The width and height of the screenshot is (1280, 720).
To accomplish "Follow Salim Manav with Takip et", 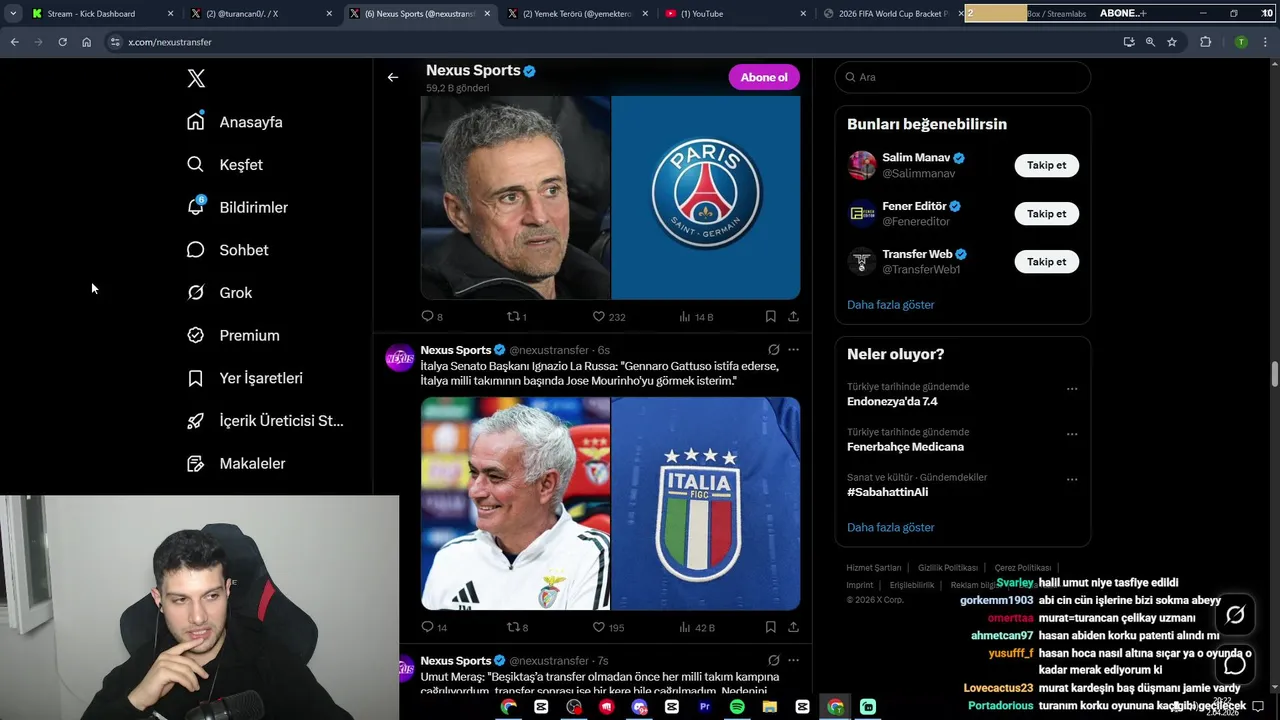I will 1046,165.
